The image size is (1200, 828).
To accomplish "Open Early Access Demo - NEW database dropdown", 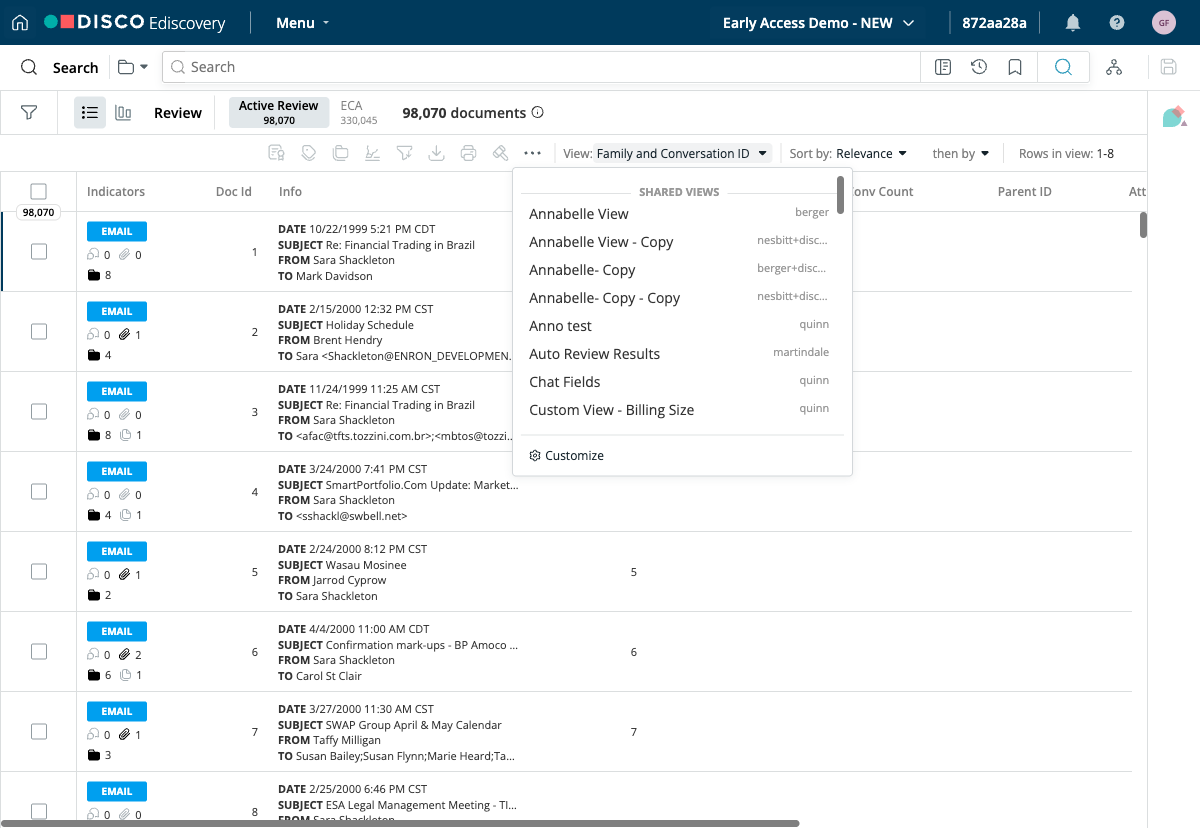I will (x=818, y=23).
